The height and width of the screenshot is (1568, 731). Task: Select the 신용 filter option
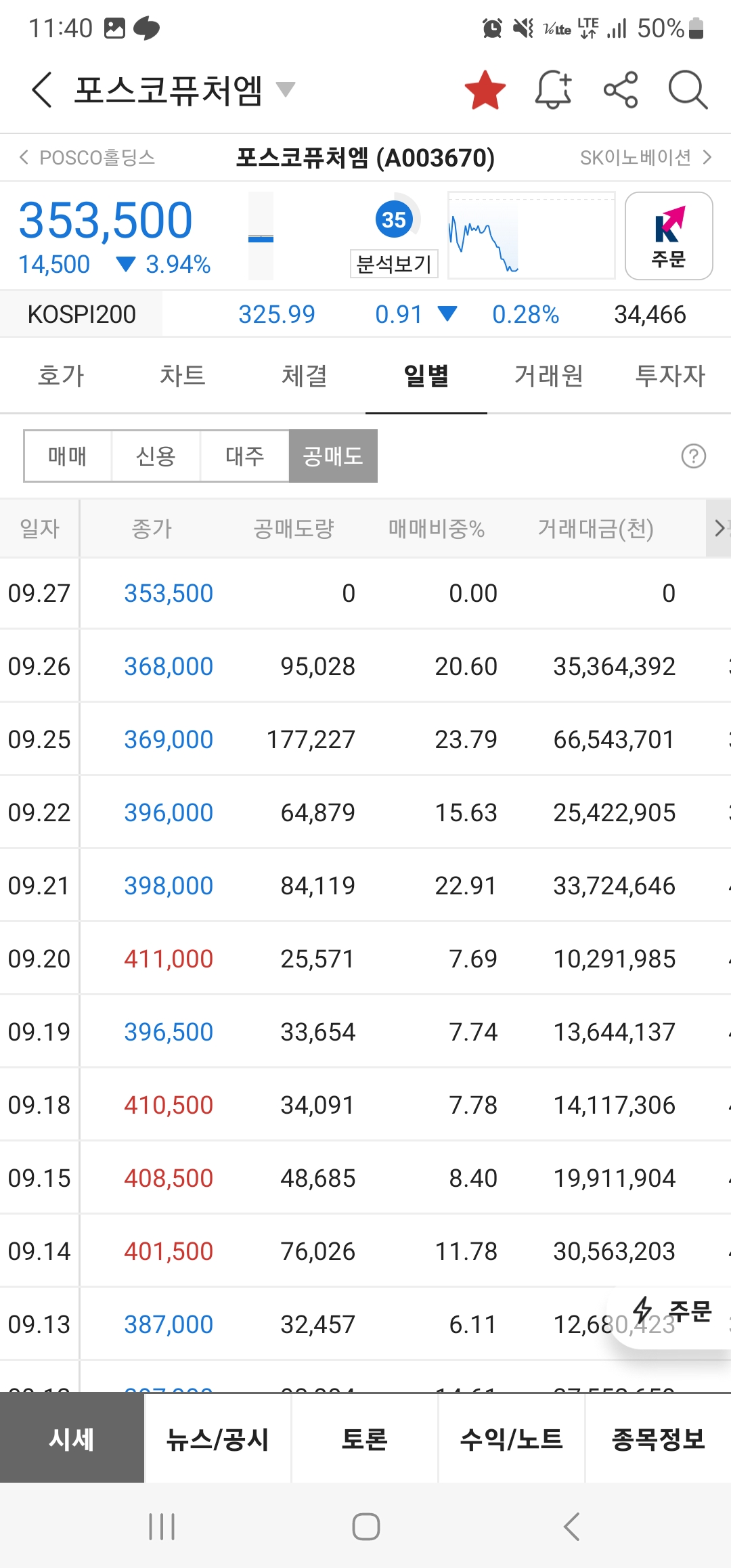point(156,456)
